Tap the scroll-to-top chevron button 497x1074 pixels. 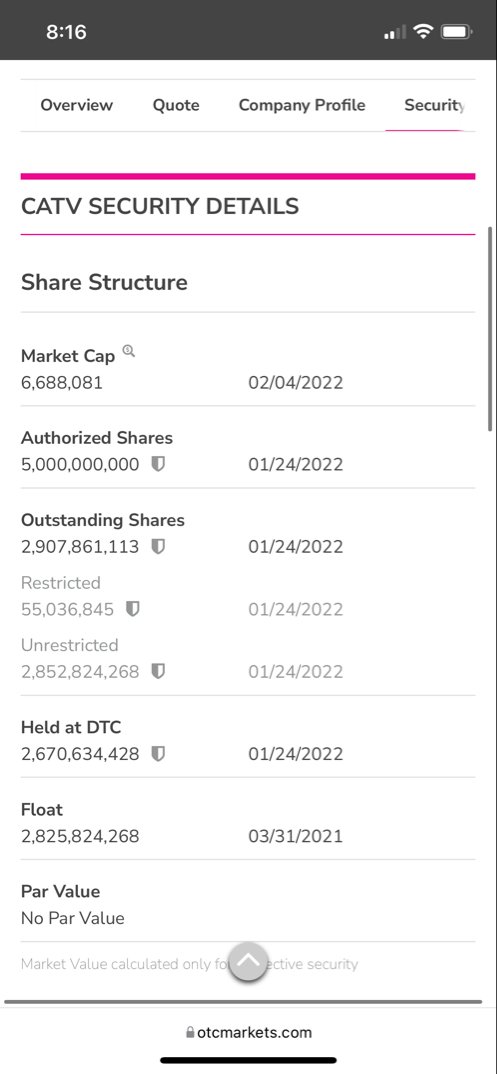(248, 962)
